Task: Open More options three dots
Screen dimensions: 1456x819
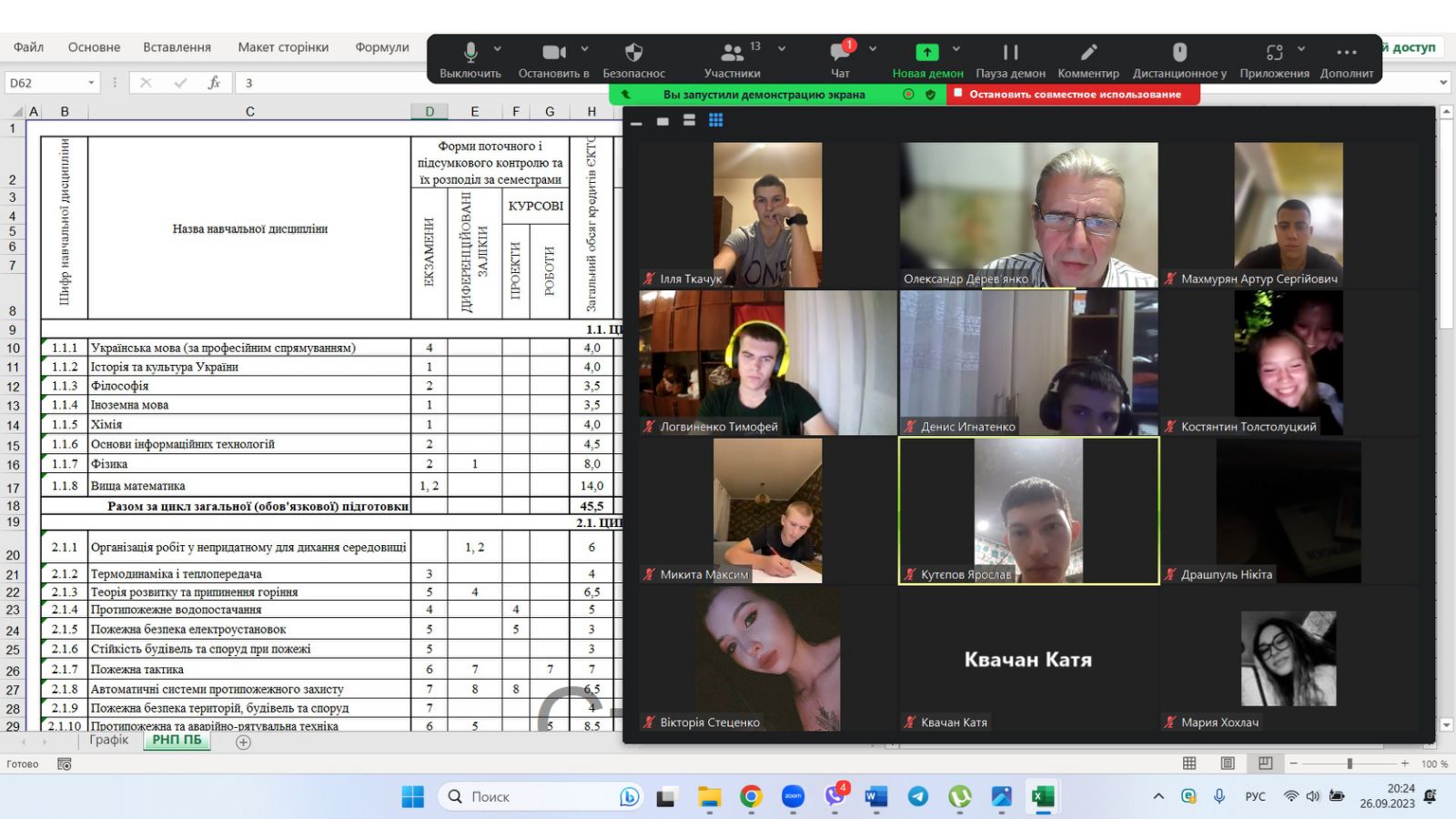Action: (x=1347, y=53)
